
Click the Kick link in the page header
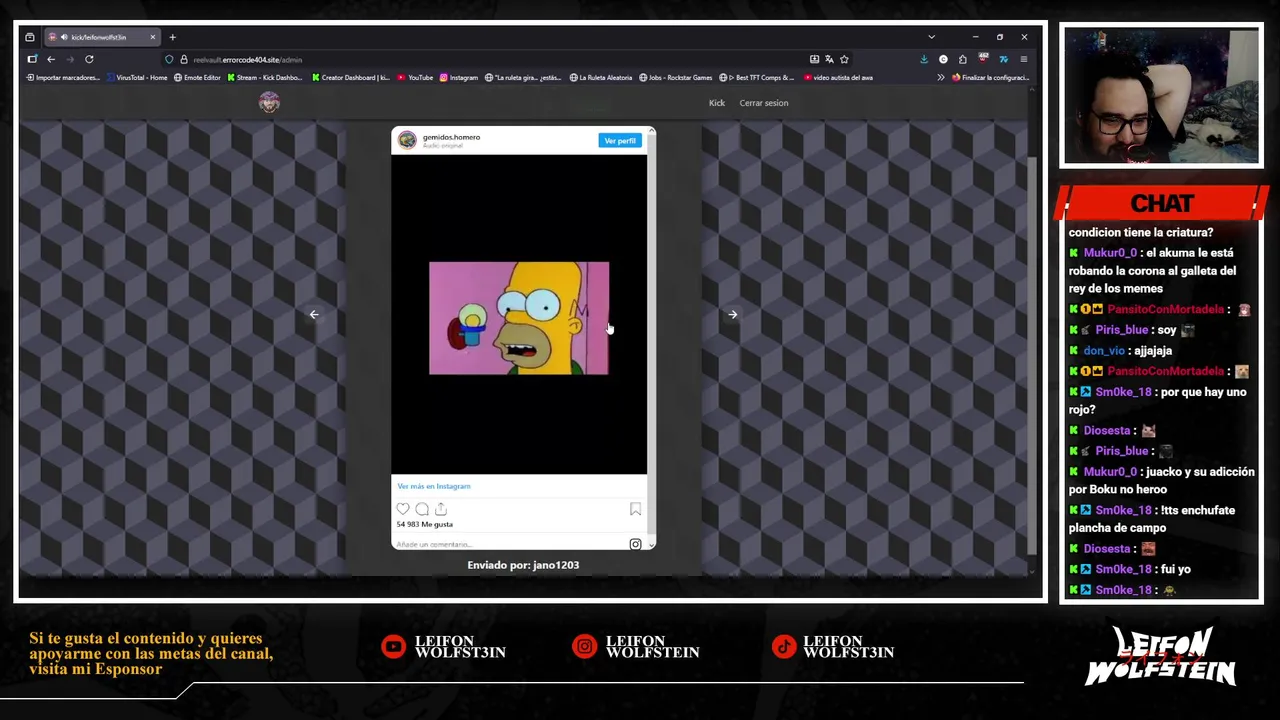[717, 103]
